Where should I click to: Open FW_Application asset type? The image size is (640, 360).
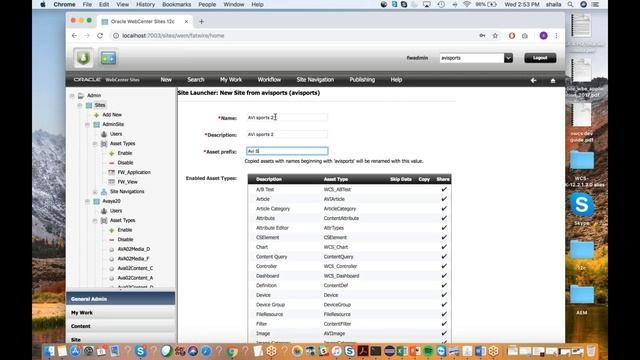(x=134, y=172)
